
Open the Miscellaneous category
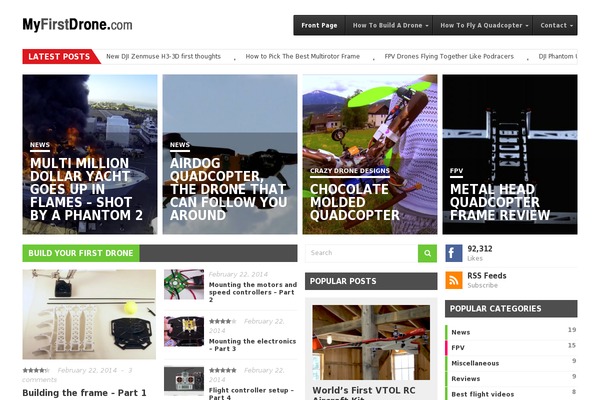pos(475,363)
